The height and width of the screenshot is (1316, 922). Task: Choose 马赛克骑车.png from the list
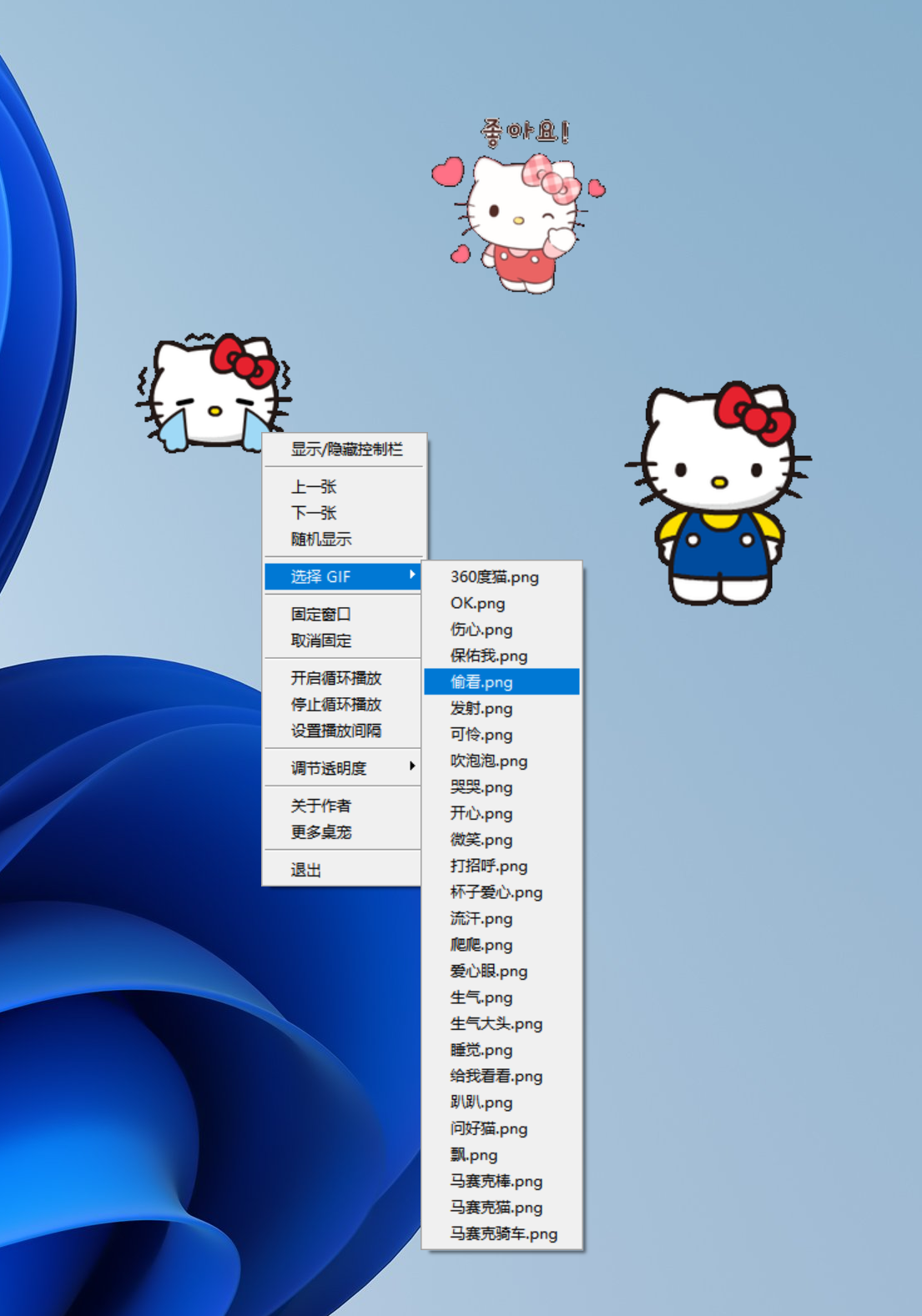point(503,1233)
